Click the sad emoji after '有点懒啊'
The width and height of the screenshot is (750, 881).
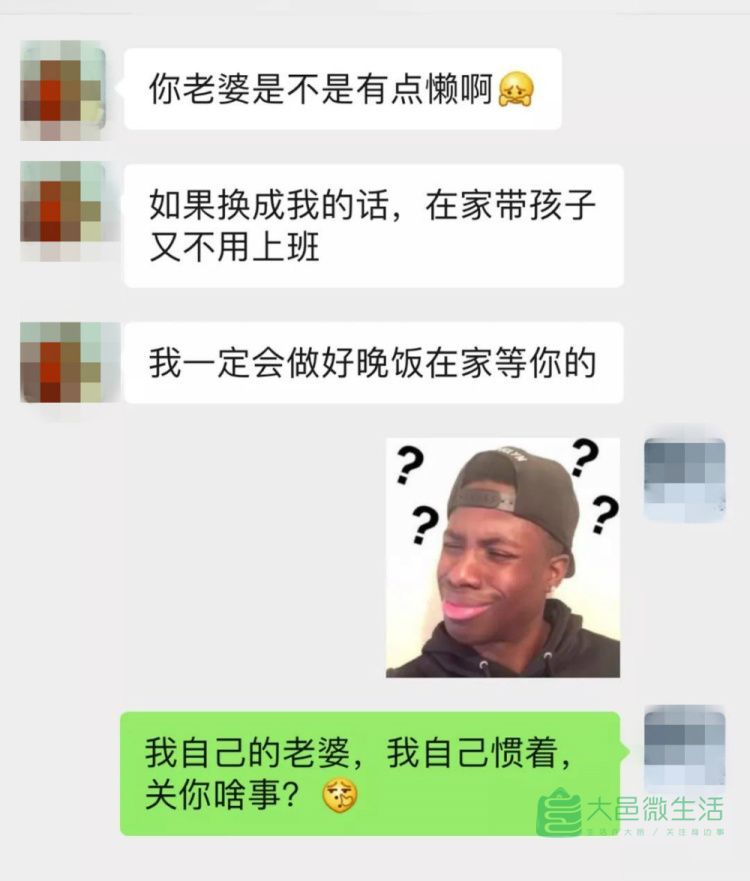(x=516, y=90)
